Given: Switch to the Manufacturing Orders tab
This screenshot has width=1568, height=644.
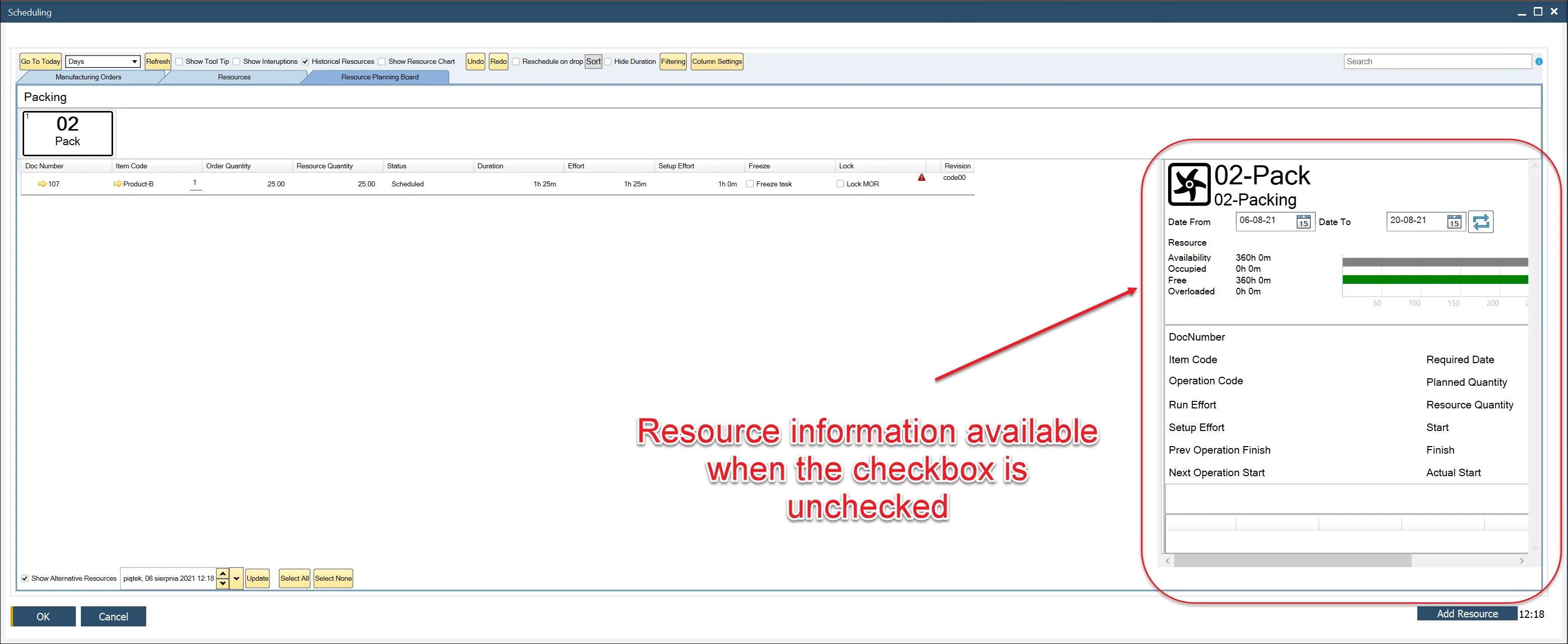Looking at the screenshot, I should (88, 77).
